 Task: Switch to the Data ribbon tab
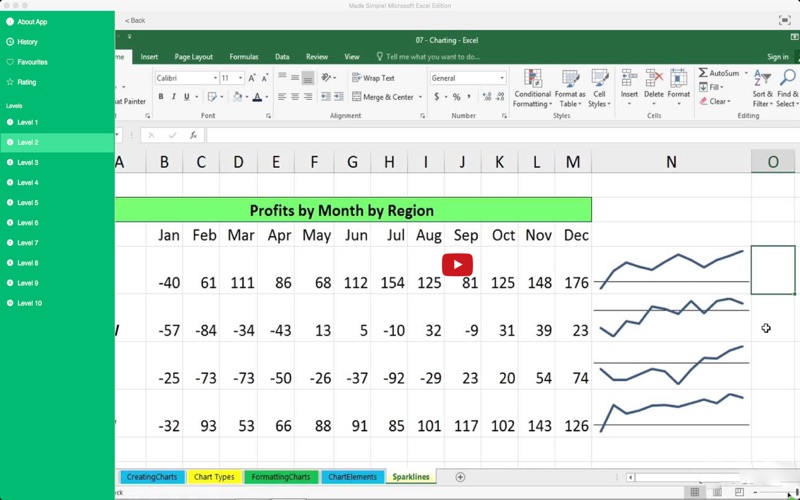coord(282,57)
